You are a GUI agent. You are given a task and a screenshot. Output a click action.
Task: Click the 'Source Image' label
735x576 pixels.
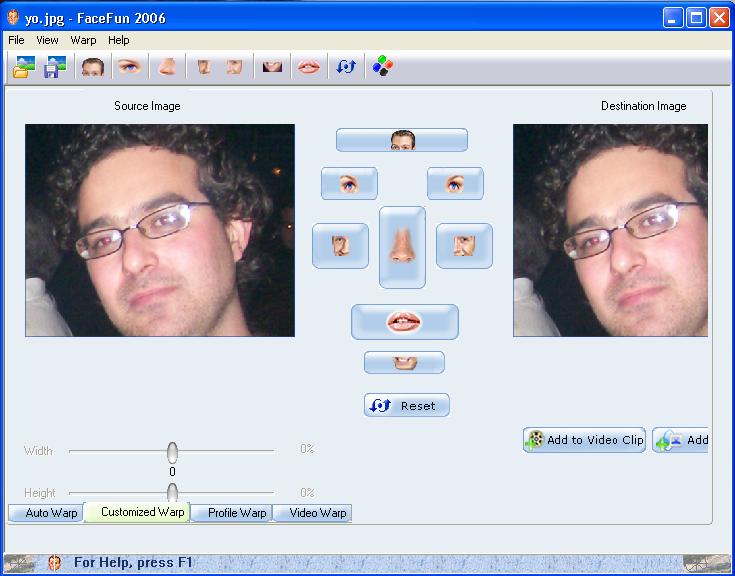(x=147, y=106)
